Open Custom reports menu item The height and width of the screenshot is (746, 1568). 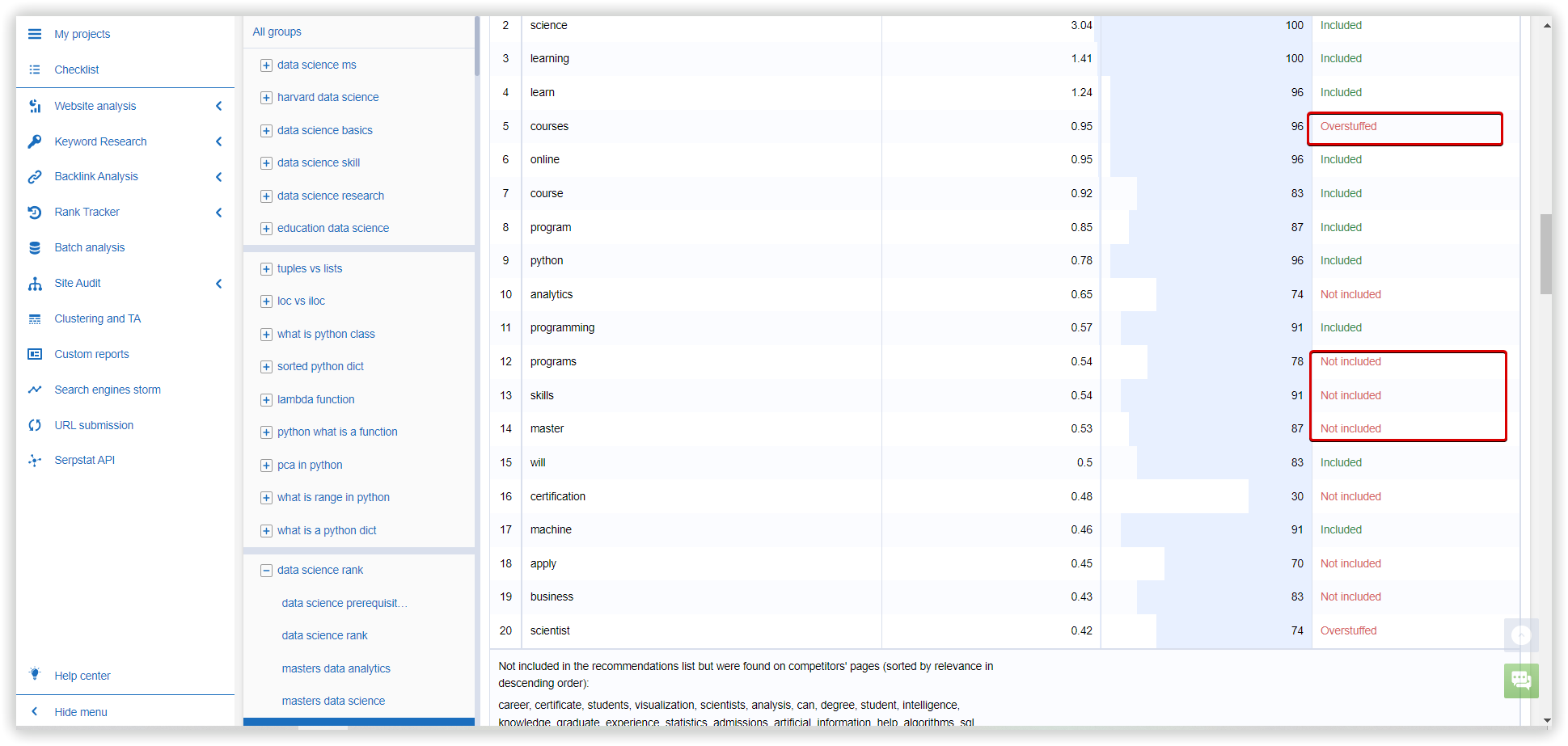pos(91,354)
